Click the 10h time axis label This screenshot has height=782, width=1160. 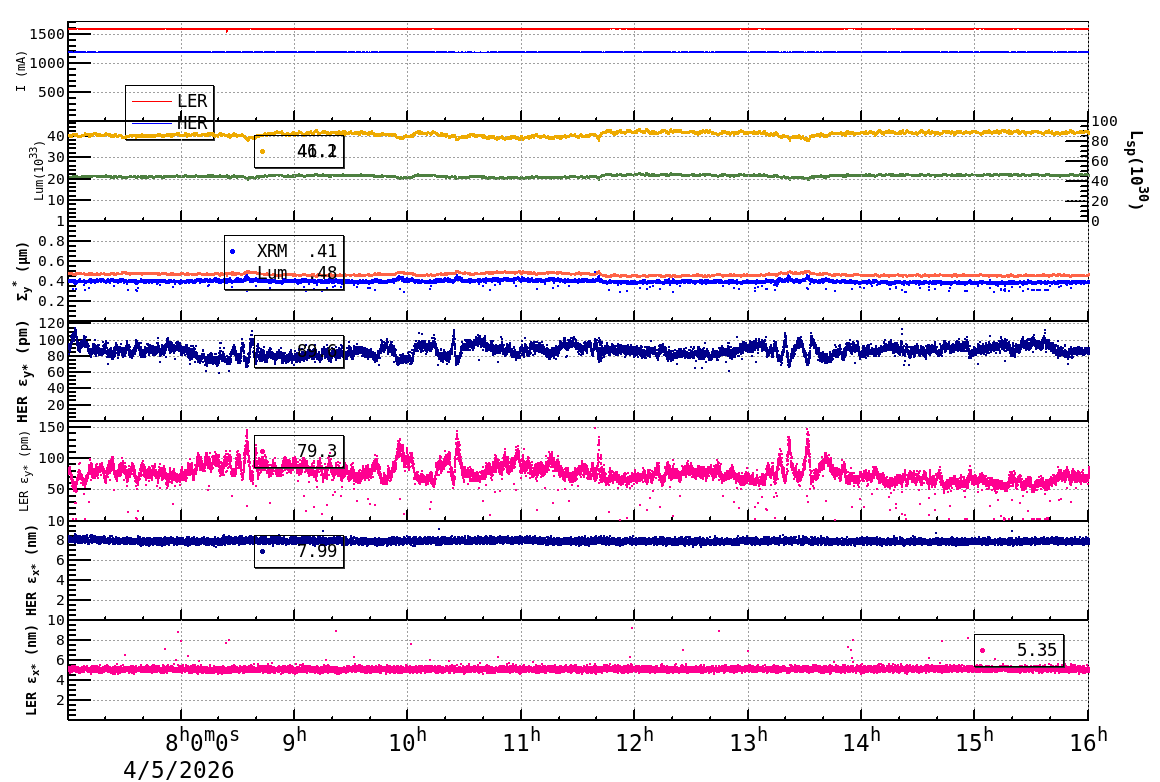click(408, 739)
